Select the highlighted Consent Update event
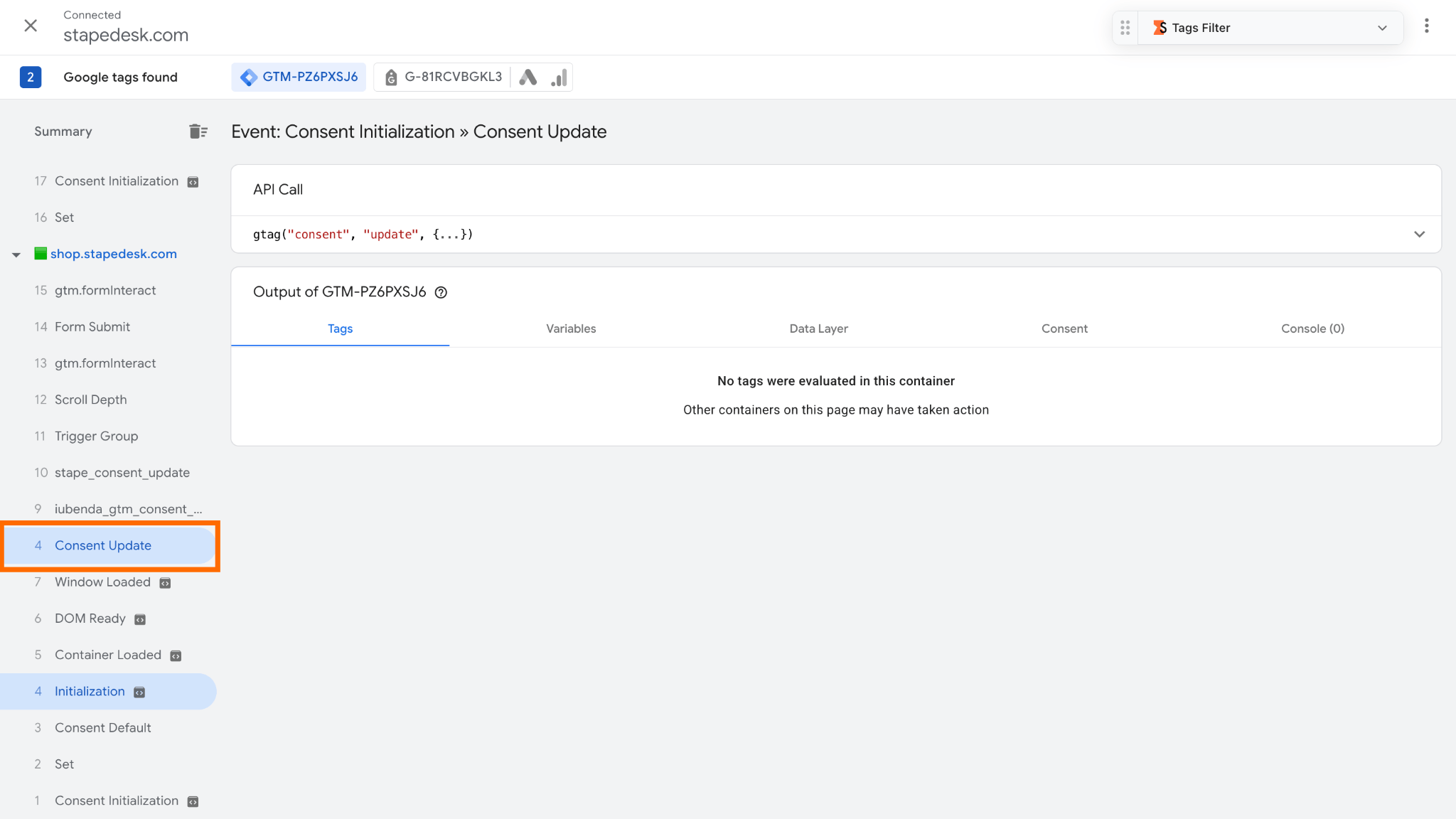This screenshot has width=1456, height=819. (x=108, y=545)
